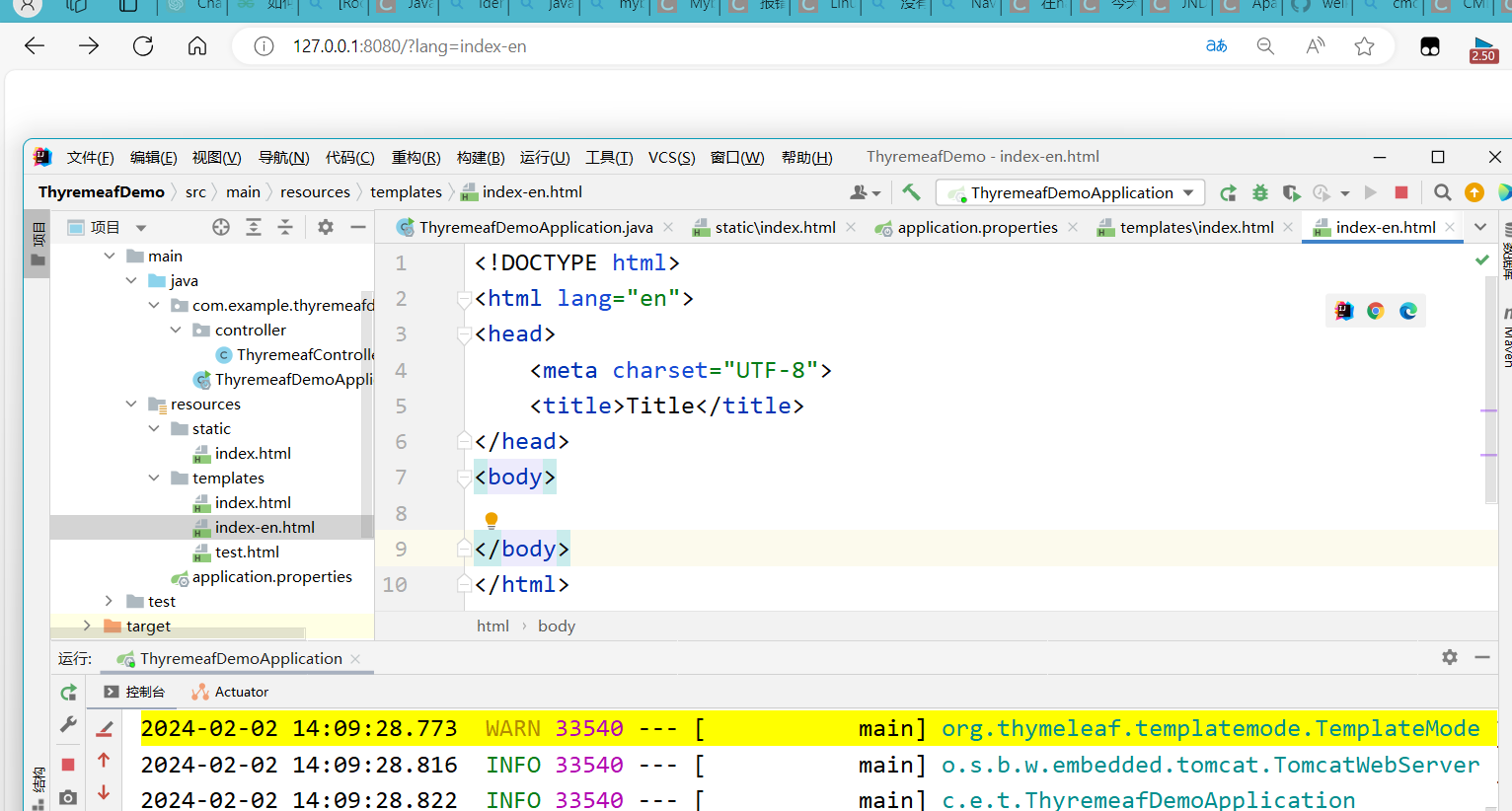The width and height of the screenshot is (1512, 811).
Task: Run with Coverage using the shield icon
Action: (x=1291, y=192)
